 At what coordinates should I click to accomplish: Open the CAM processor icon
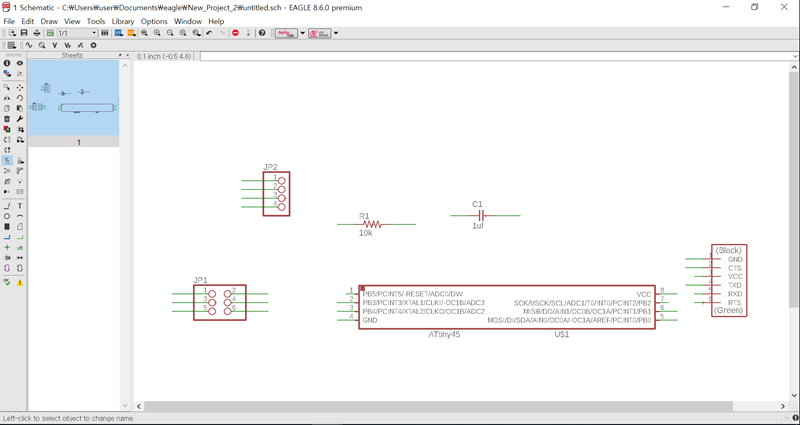click(50, 33)
